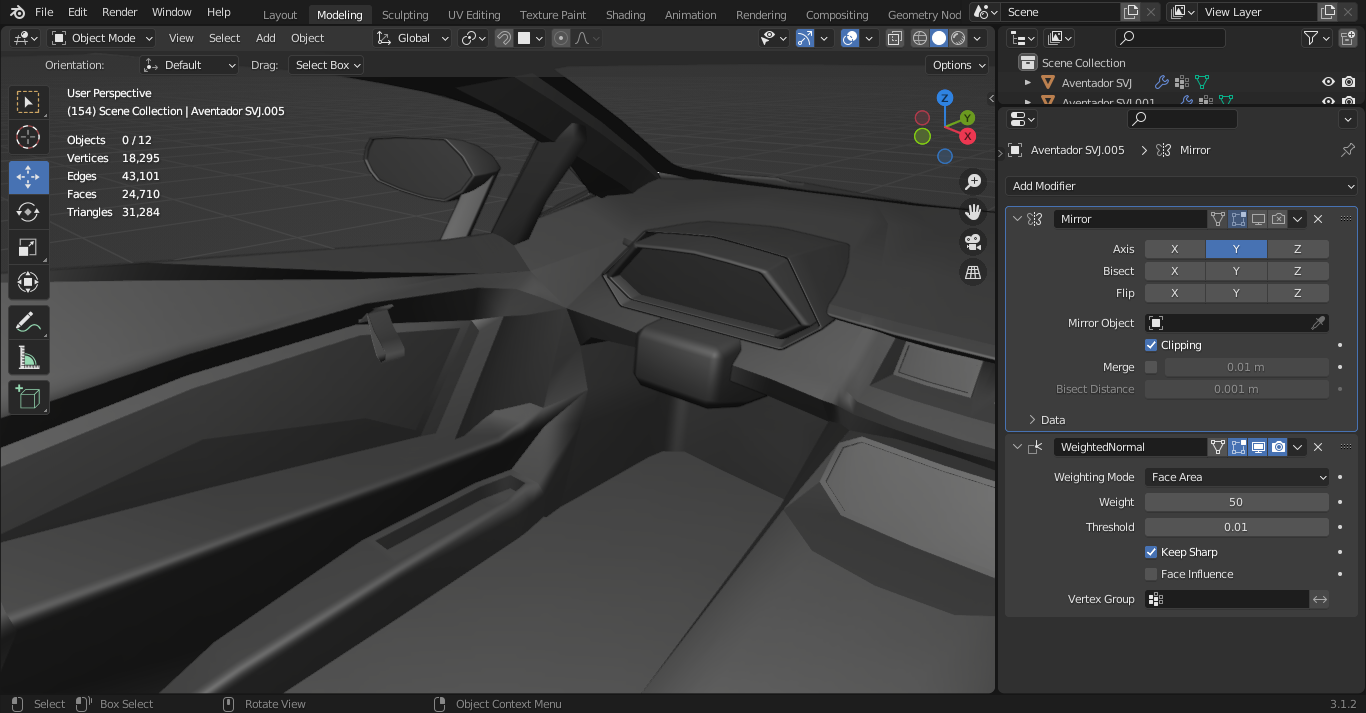Enable the Merge checkbox
The height and width of the screenshot is (713, 1366).
point(1151,367)
